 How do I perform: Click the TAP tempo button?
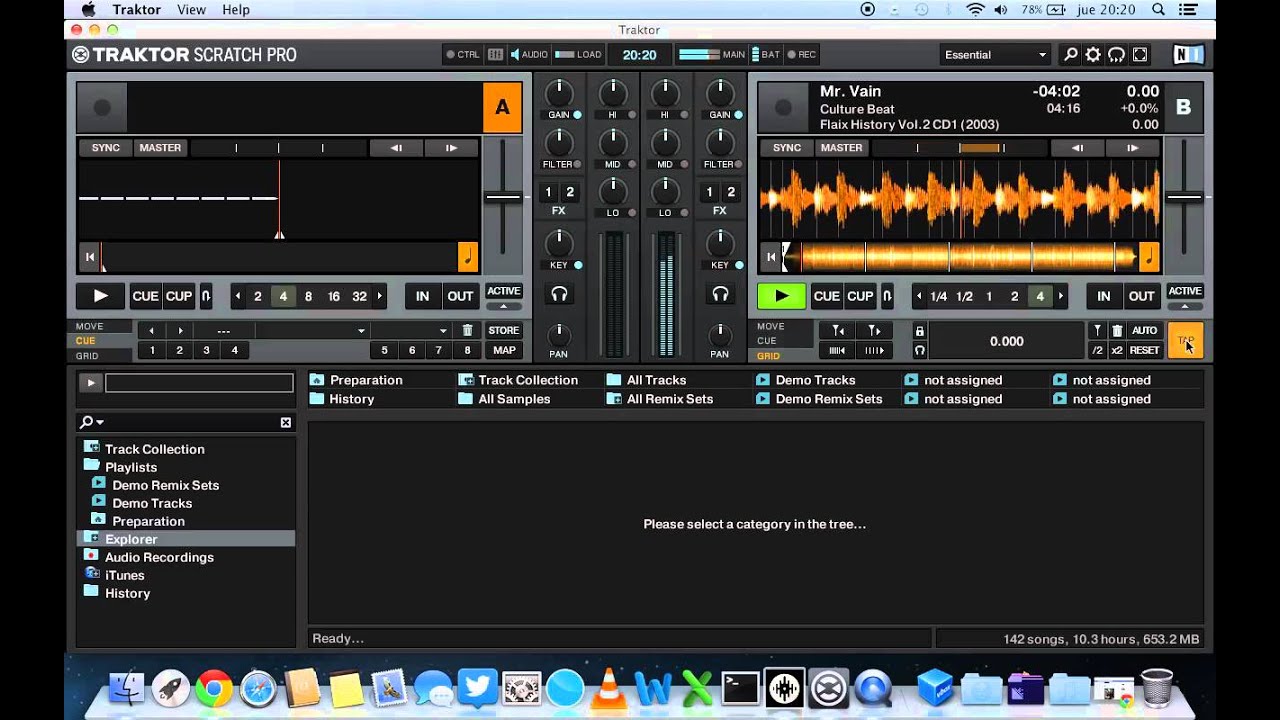point(1185,341)
